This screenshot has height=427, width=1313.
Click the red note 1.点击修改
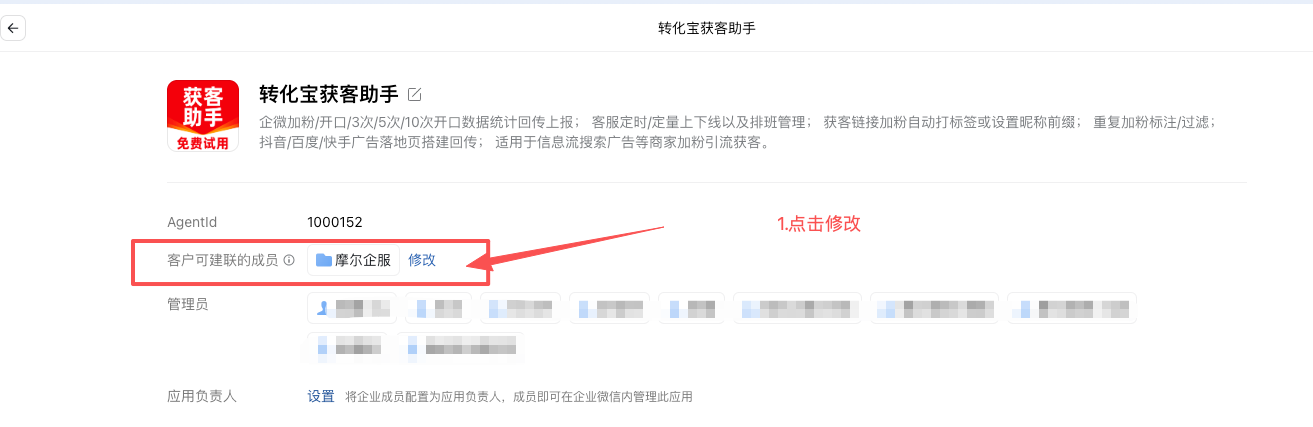[819, 224]
